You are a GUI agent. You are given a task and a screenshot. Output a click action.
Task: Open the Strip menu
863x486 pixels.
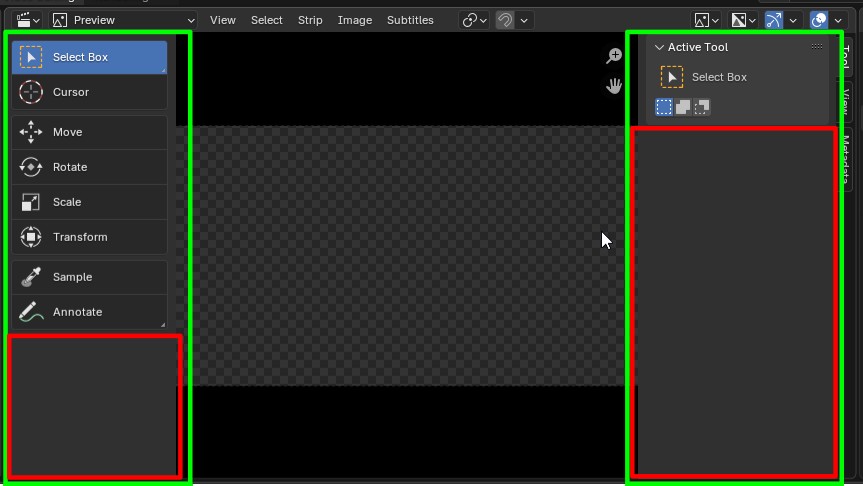coord(310,20)
